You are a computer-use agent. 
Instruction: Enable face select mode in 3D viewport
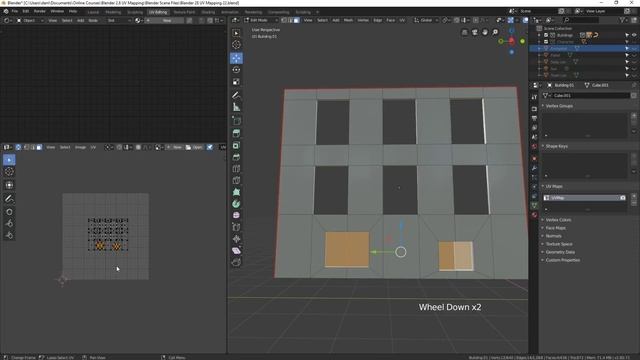tap(297, 20)
